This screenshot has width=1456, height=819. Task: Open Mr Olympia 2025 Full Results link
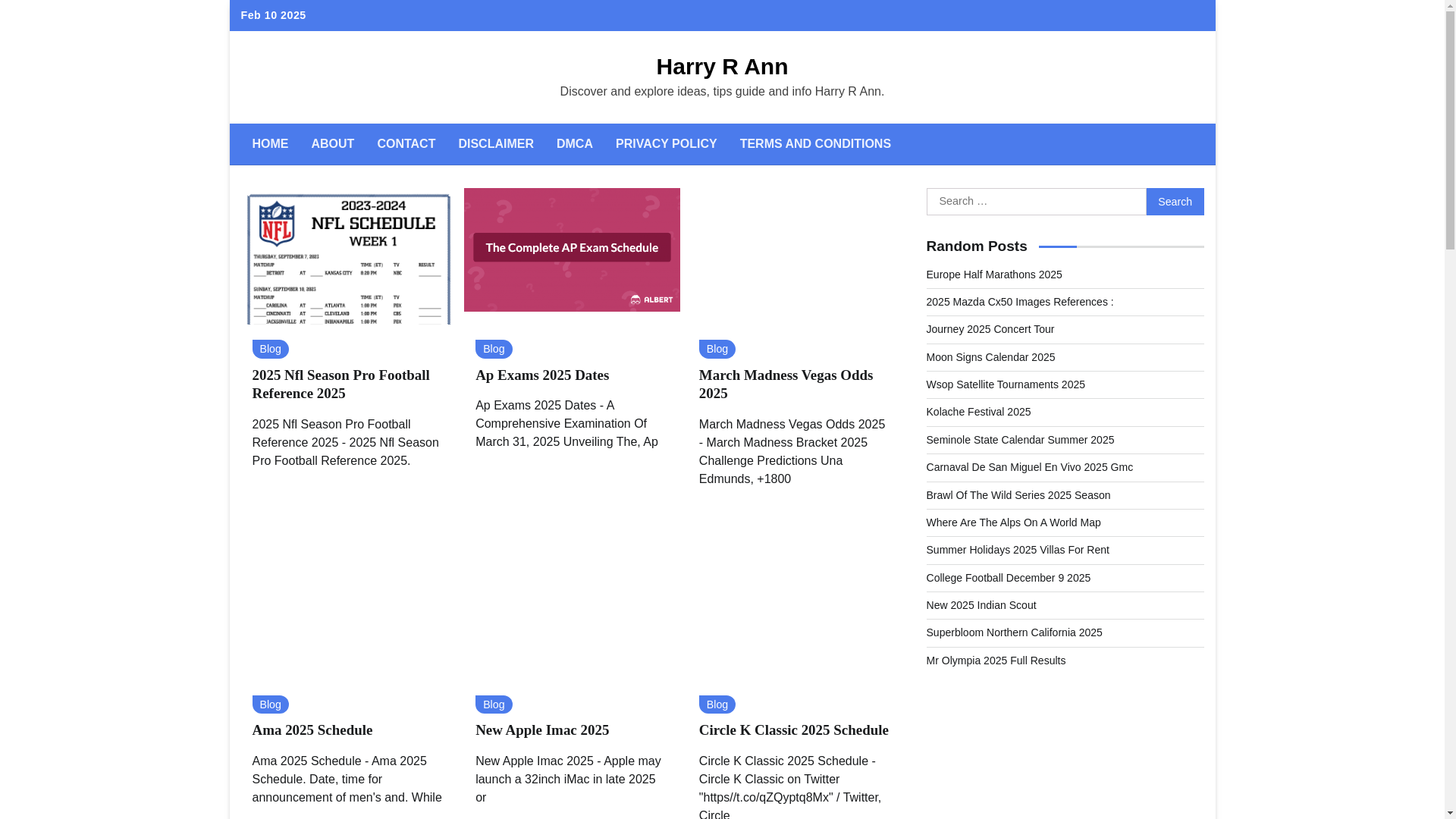996,661
